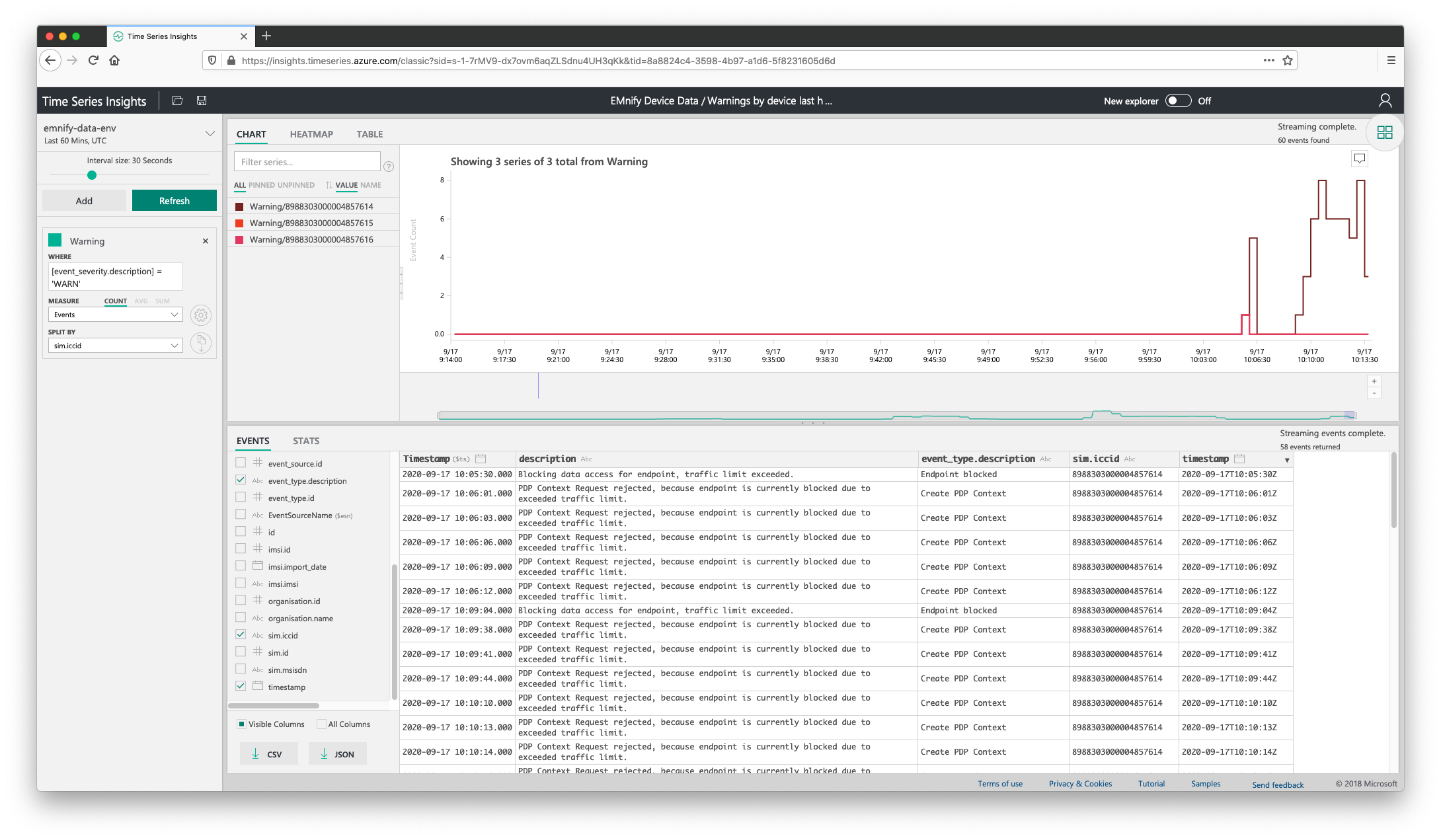Image resolution: width=1441 pixels, height=840 pixels.
Task: Zoom in using the chart plus button
Action: tap(1374, 381)
